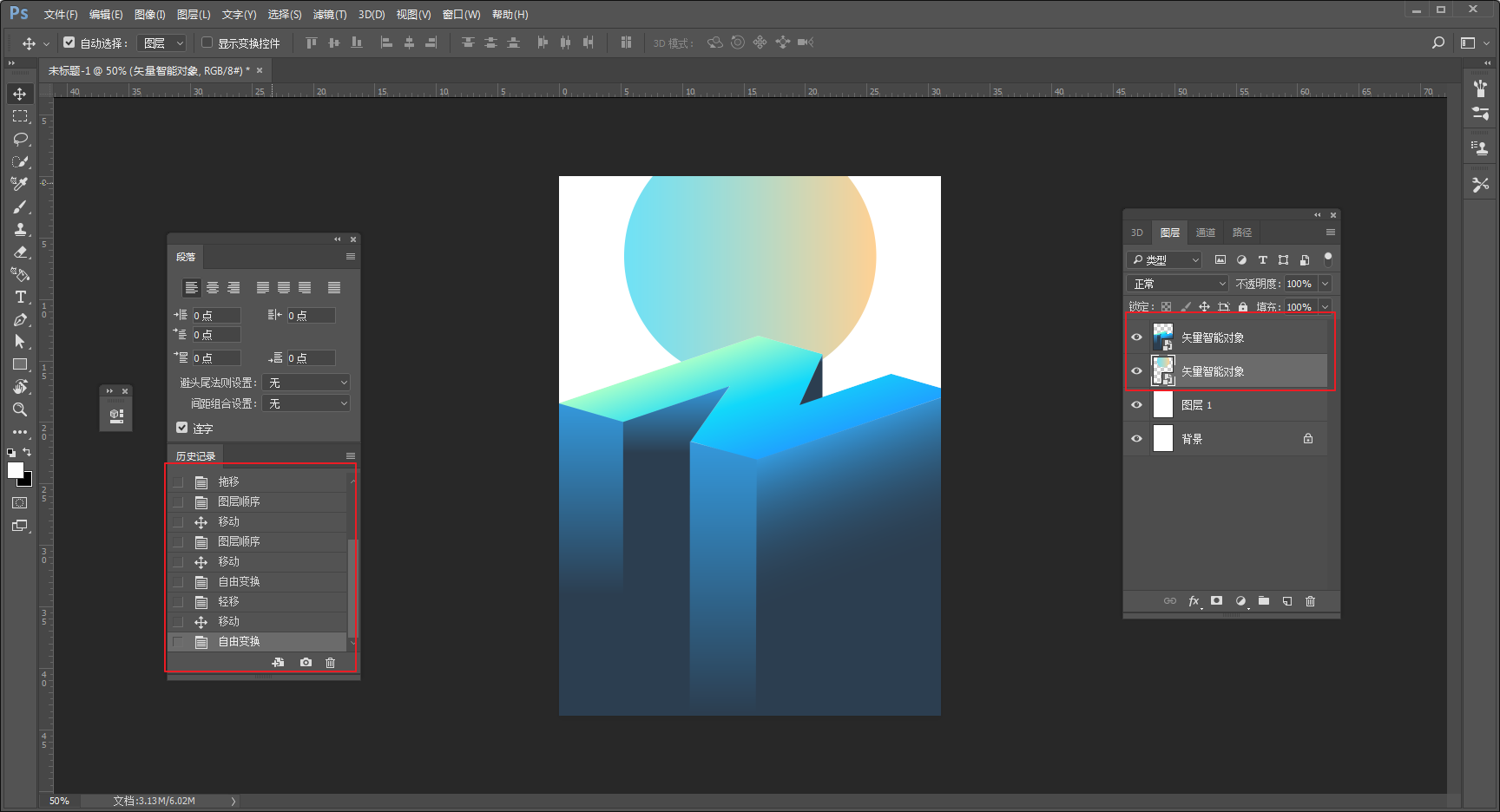Choose the Pen tool
Viewport: 1500px width, 812px height.
coord(20,319)
